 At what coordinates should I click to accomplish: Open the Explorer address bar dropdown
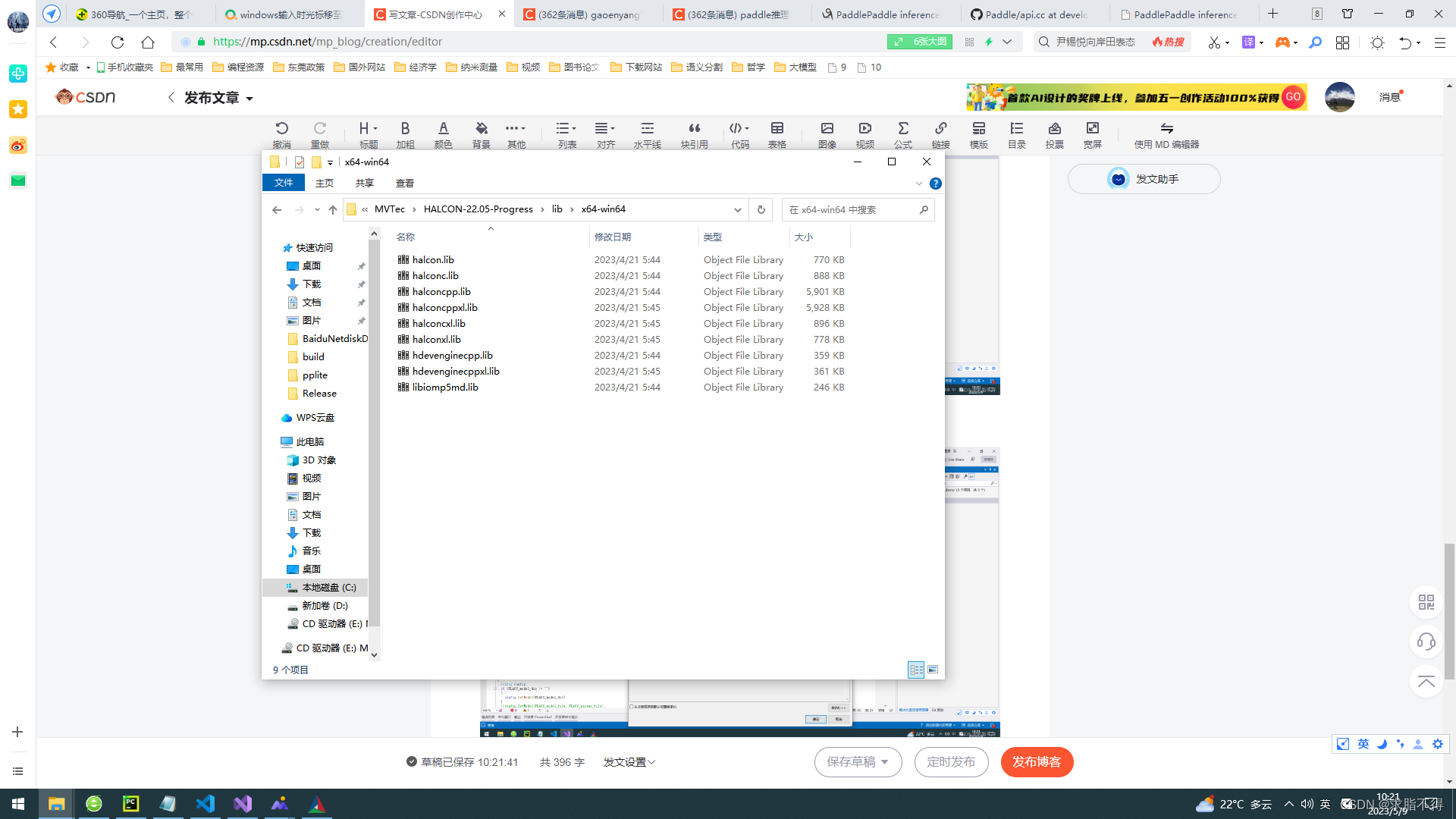[x=737, y=209]
